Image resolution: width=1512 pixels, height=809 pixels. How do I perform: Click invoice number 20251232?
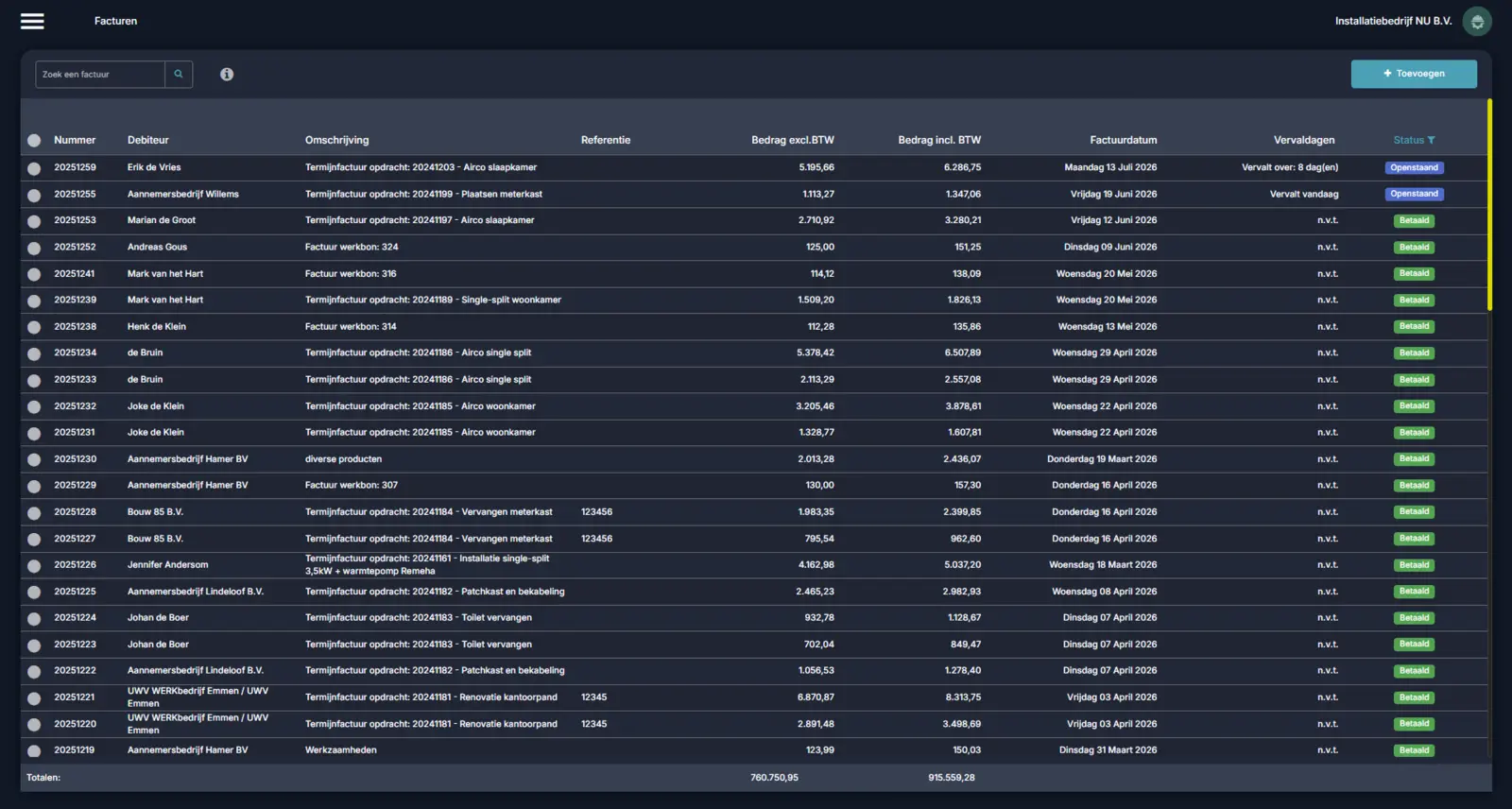(x=75, y=405)
